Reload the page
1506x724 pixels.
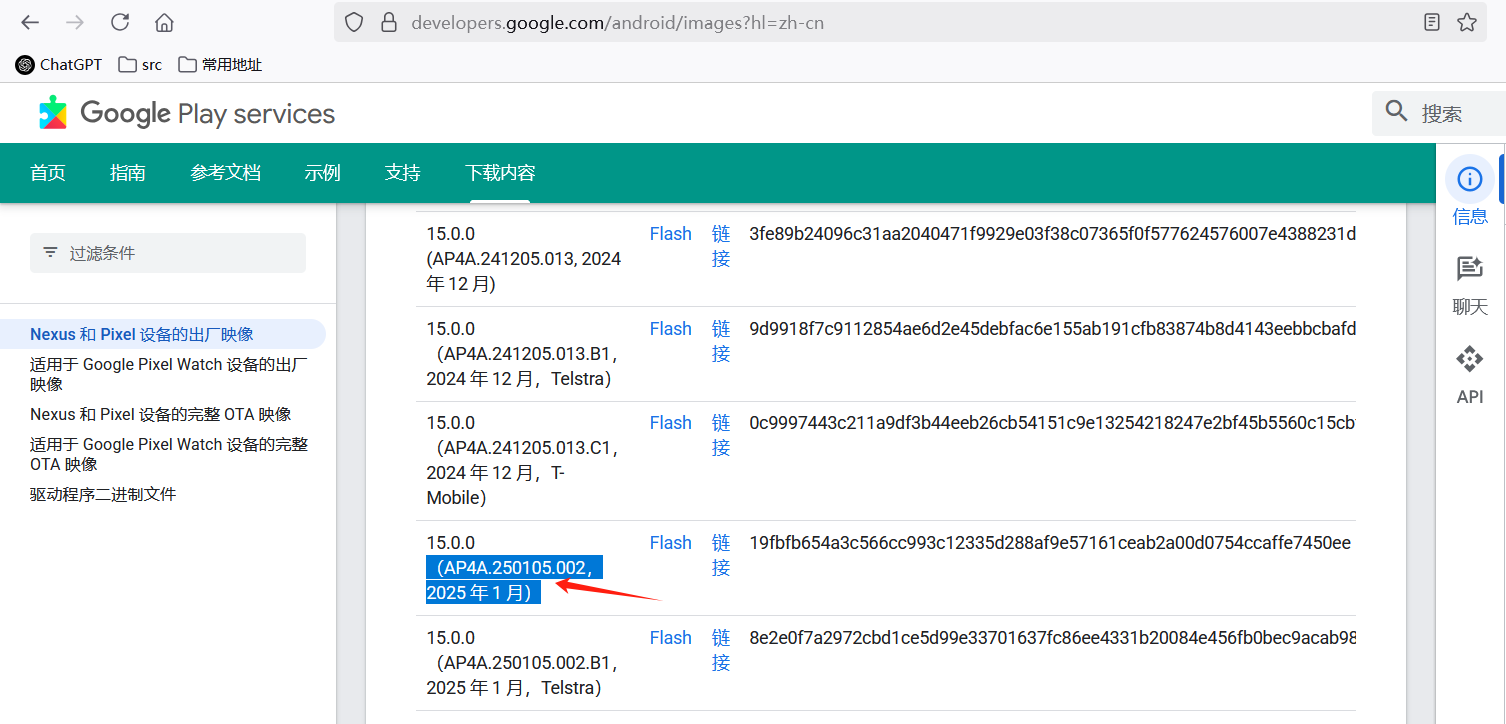120,21
